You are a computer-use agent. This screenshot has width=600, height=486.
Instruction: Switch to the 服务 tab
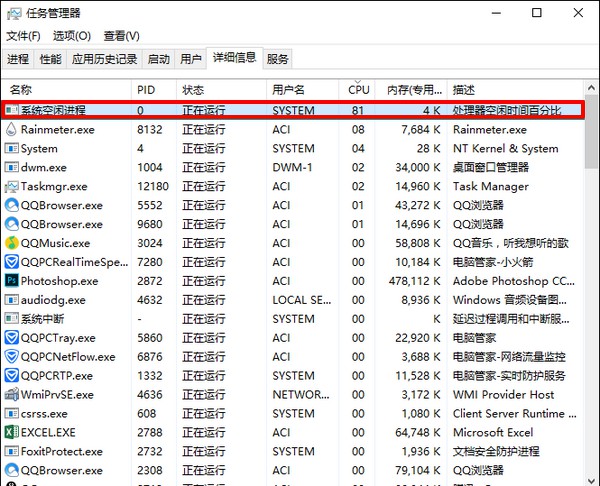pyautogui.click(x=278, y=59)
